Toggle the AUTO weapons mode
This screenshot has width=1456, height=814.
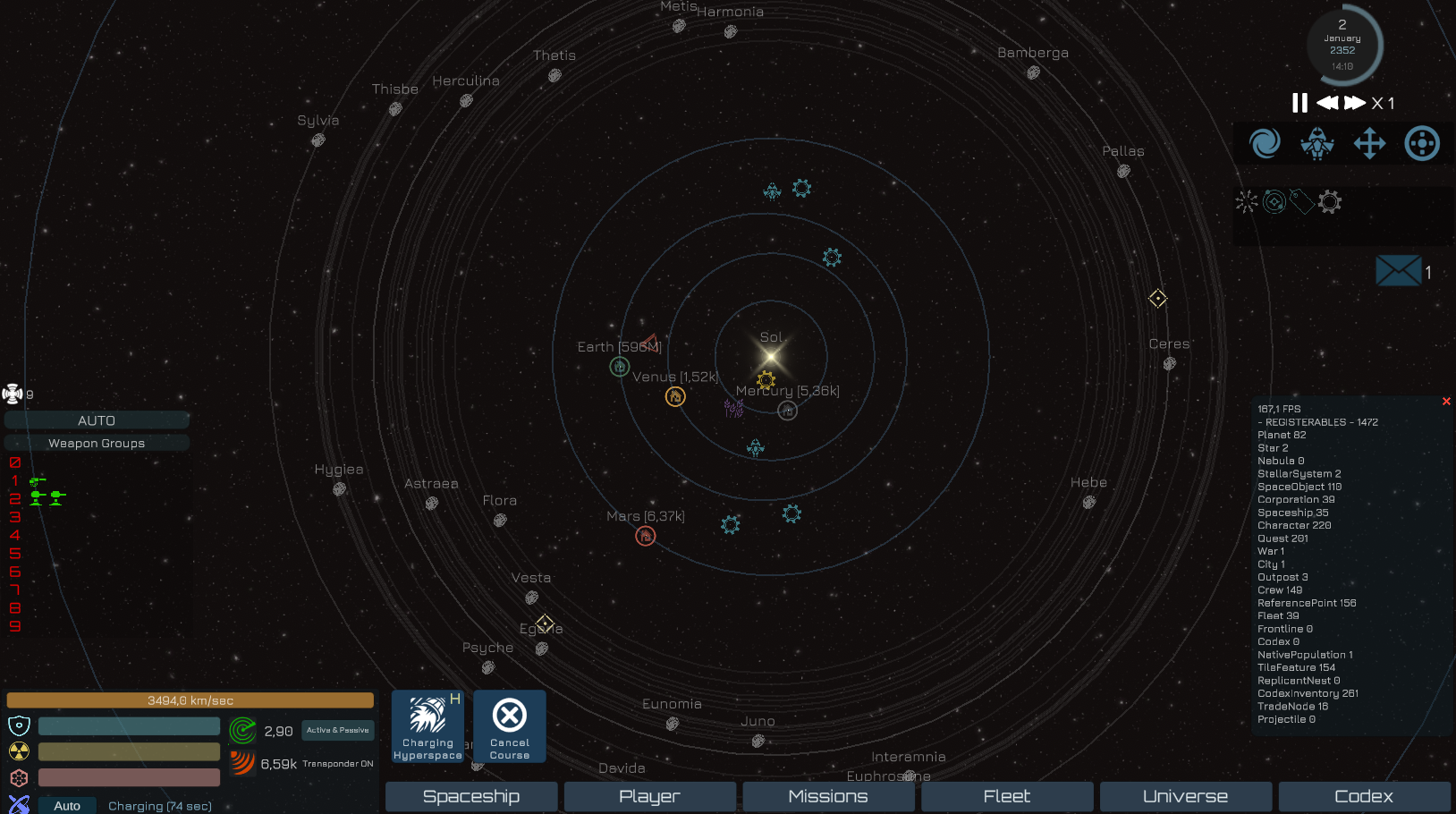pyautogui.click(x=97, y=420)
